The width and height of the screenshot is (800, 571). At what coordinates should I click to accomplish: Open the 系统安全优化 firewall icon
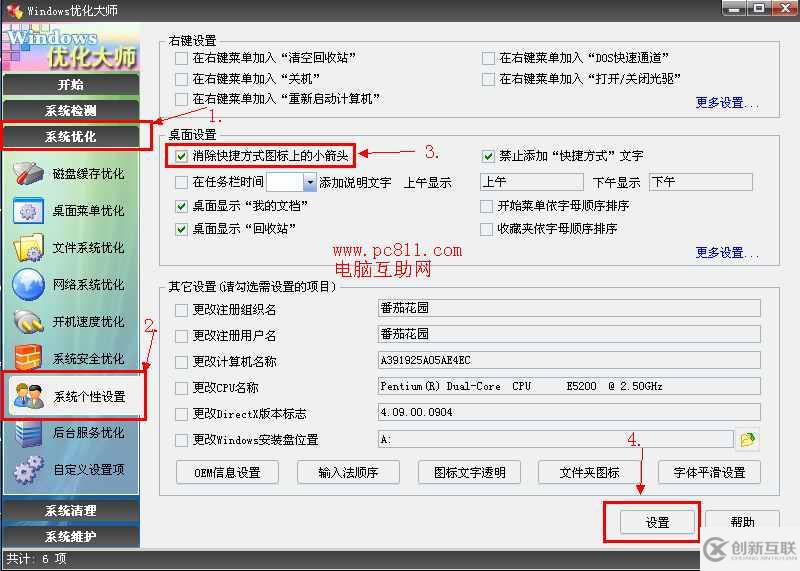[x=29, y=357]
